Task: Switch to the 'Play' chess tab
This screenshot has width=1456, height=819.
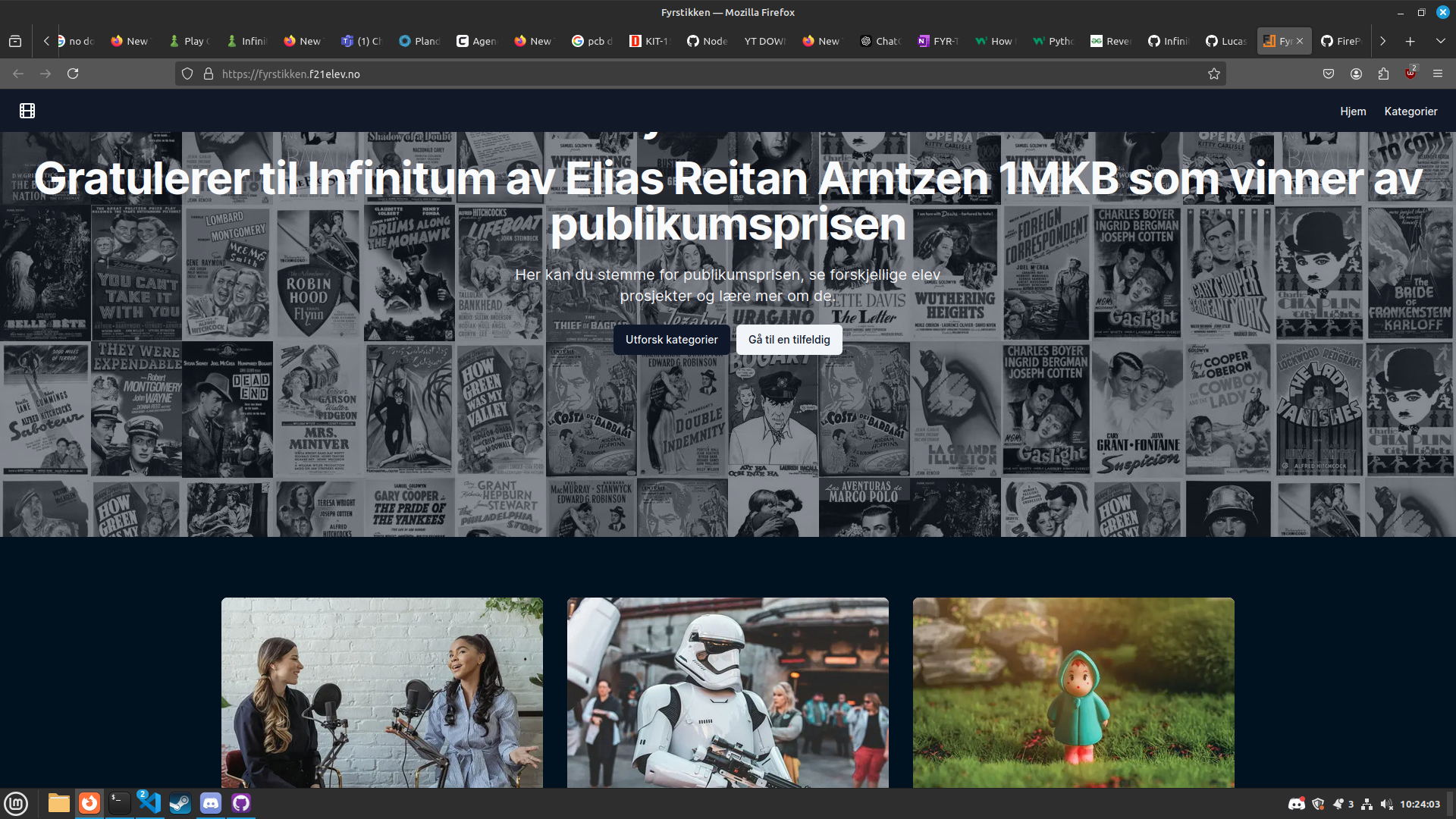Action: (190, 41)
